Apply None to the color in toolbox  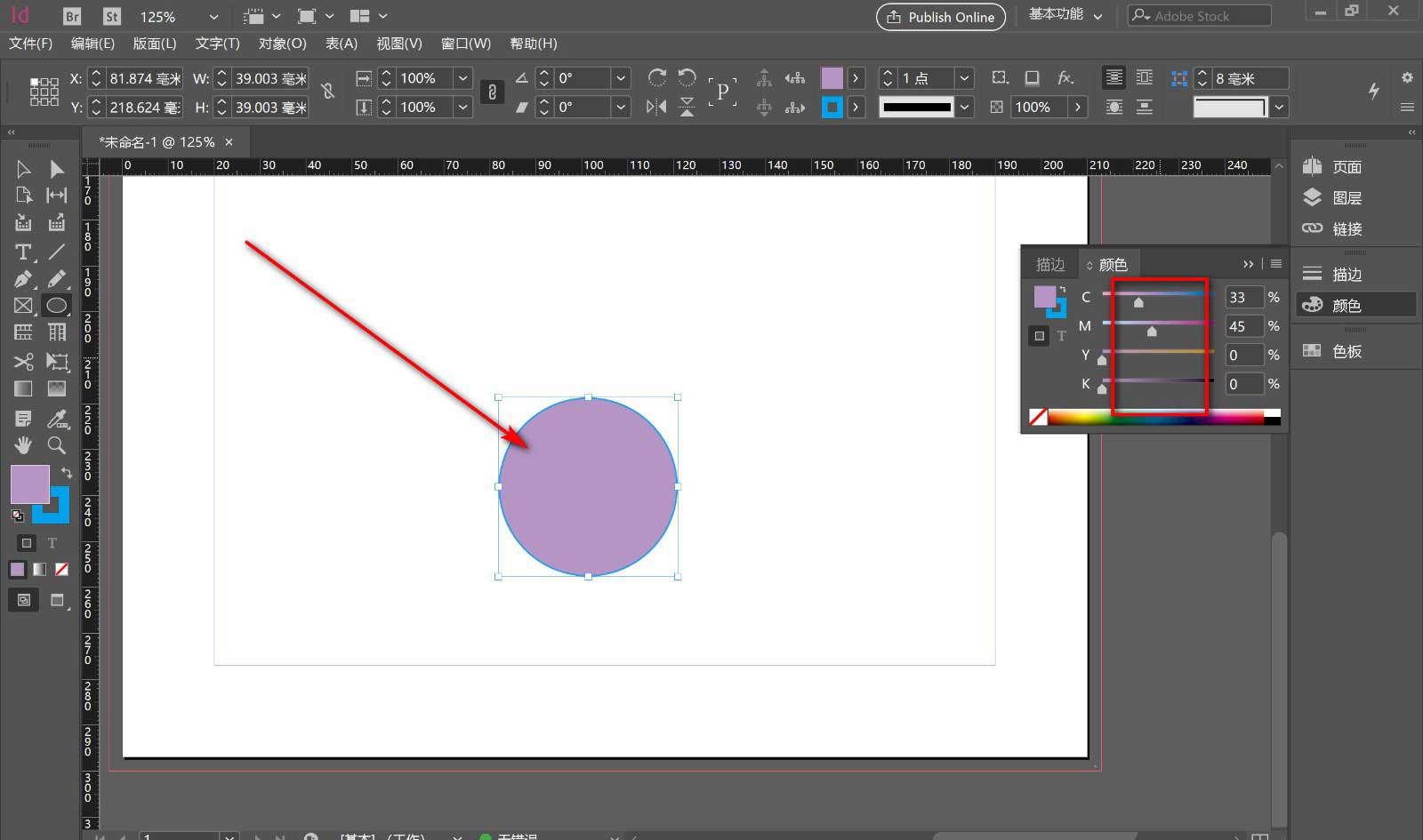(61, 569)
